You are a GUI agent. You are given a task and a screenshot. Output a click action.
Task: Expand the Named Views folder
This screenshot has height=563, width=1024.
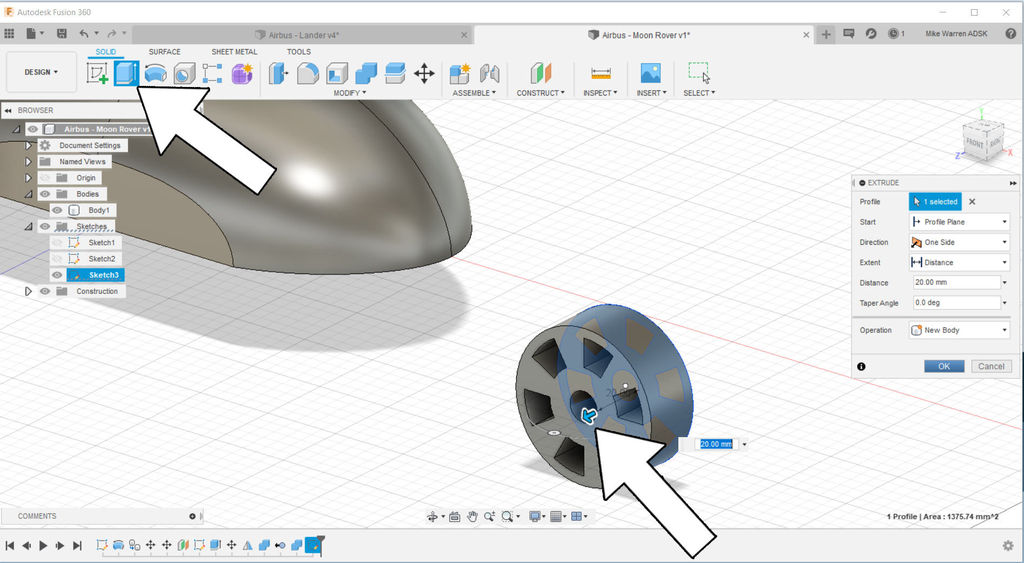[x=28, y=161]
